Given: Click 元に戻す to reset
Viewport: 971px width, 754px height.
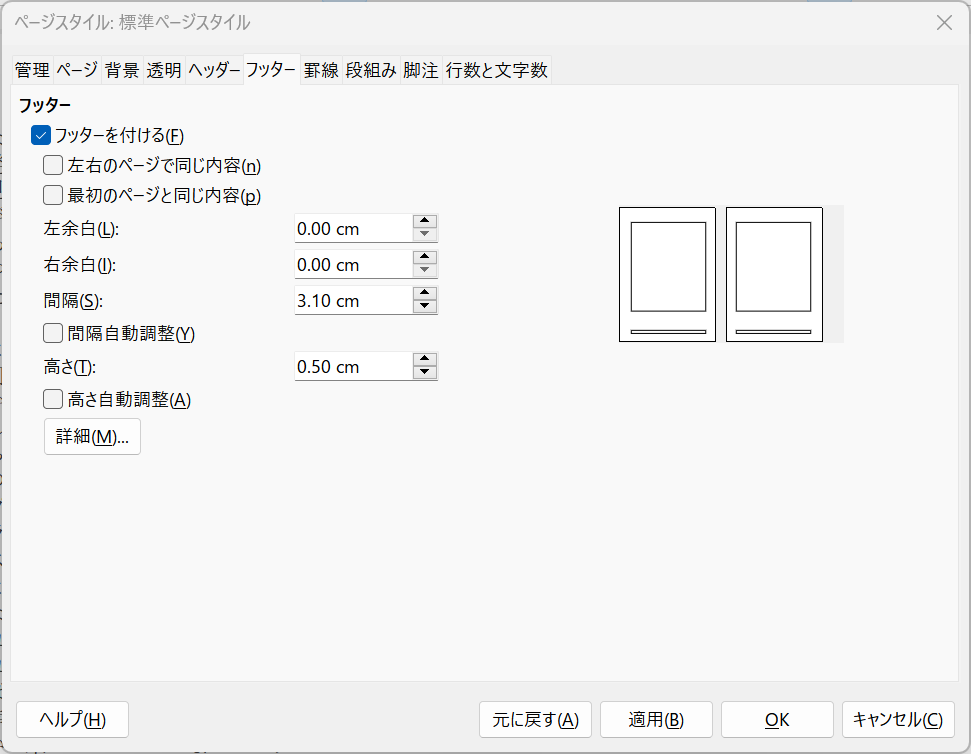Looking at the screenshot, I should click(535, 719).
